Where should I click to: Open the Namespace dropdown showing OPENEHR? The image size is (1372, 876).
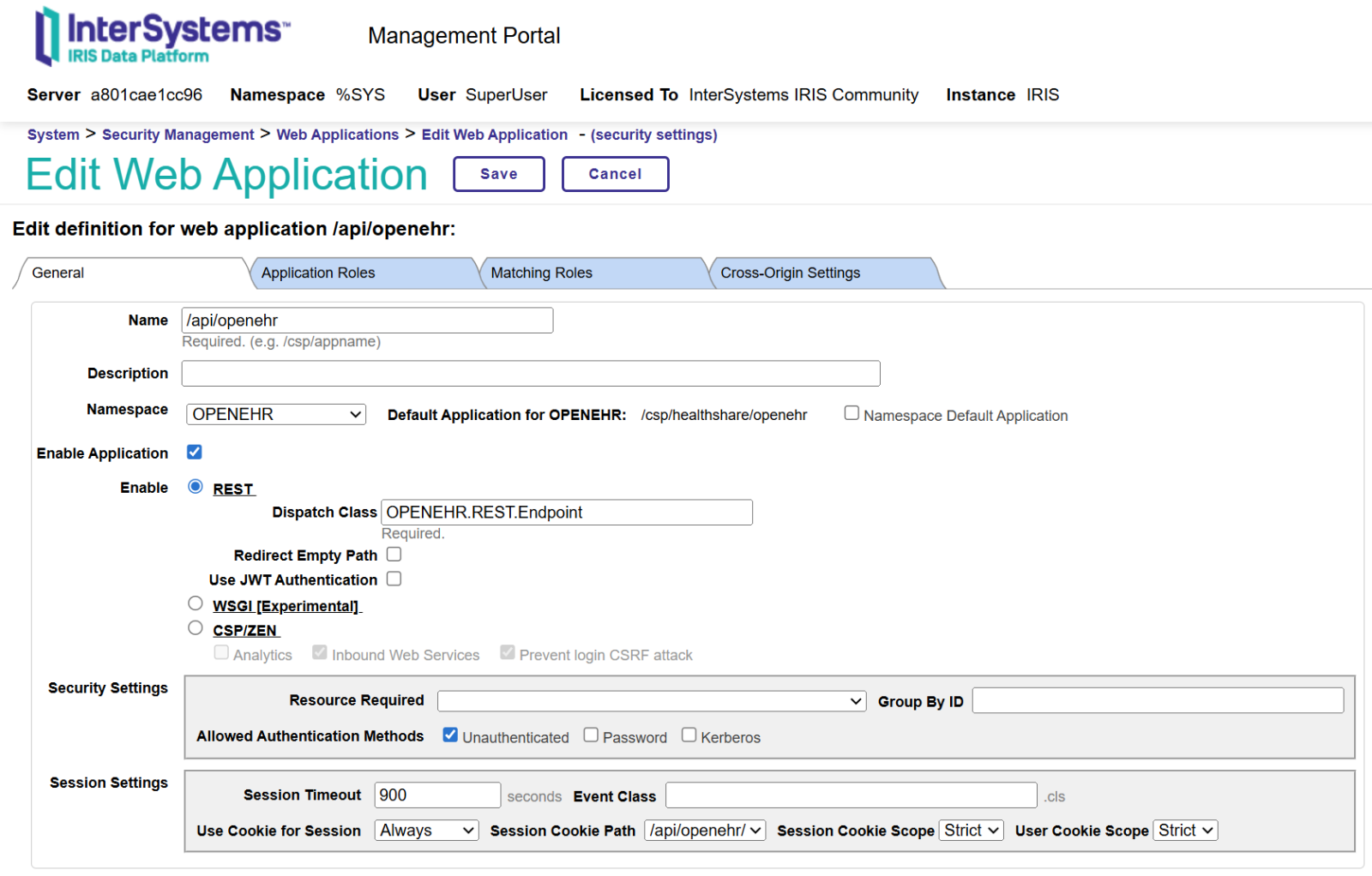tap(276, 415)
